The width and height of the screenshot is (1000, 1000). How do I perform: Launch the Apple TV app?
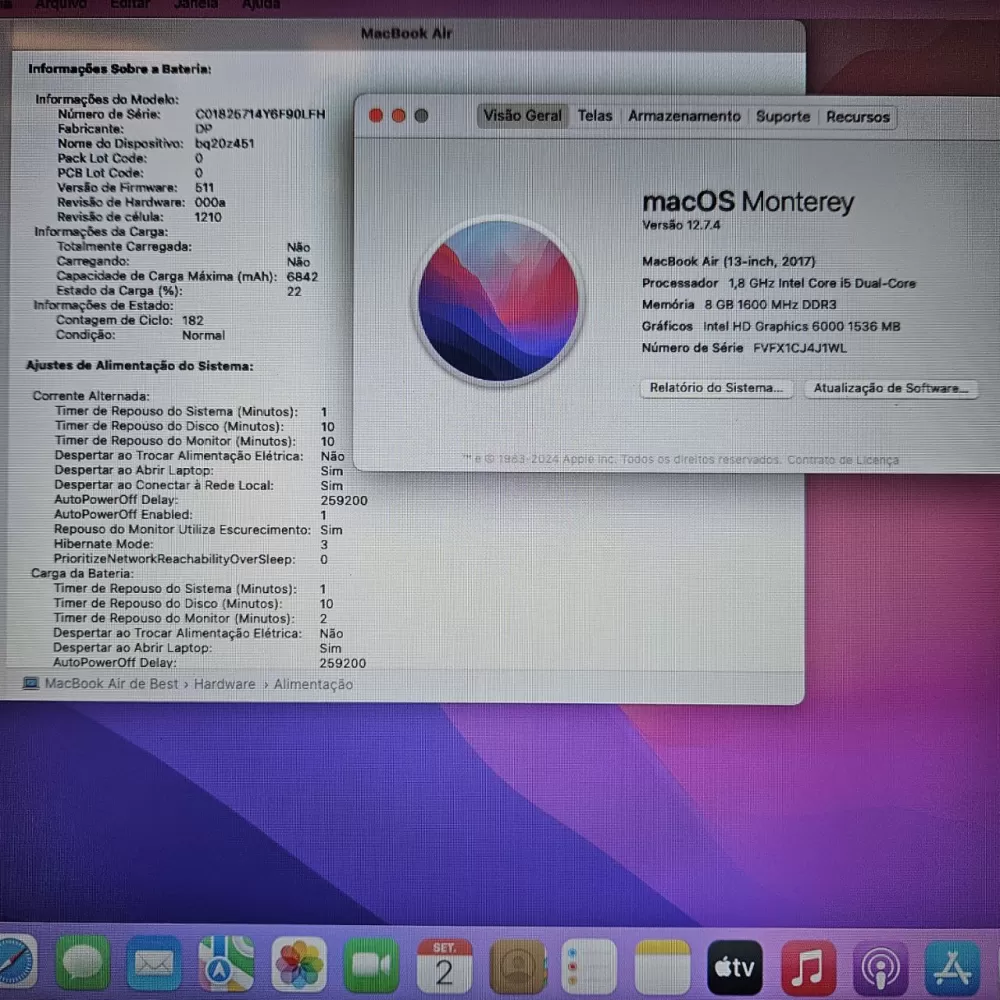coord(735,967)
